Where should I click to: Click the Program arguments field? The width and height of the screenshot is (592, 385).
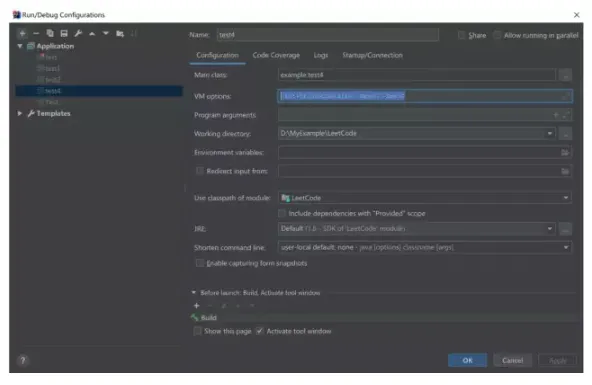(x=425, y=115)
